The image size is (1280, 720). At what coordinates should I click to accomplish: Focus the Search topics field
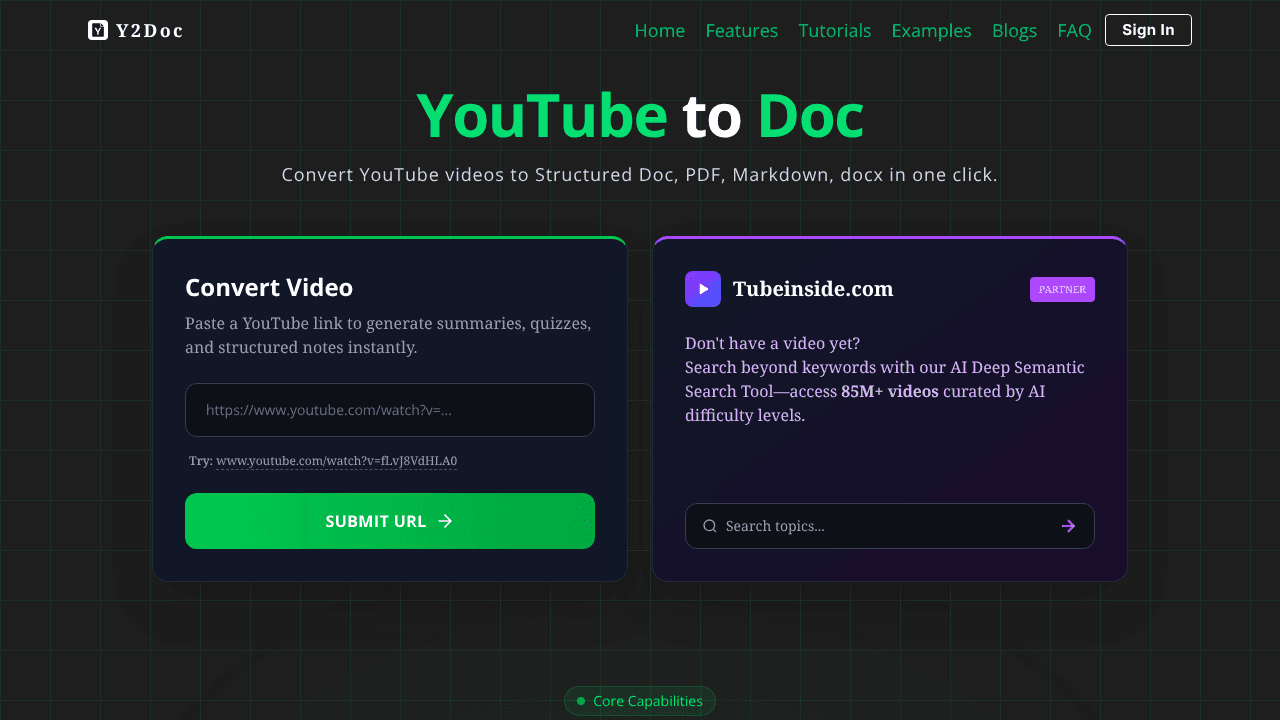[x=890, y=526]
